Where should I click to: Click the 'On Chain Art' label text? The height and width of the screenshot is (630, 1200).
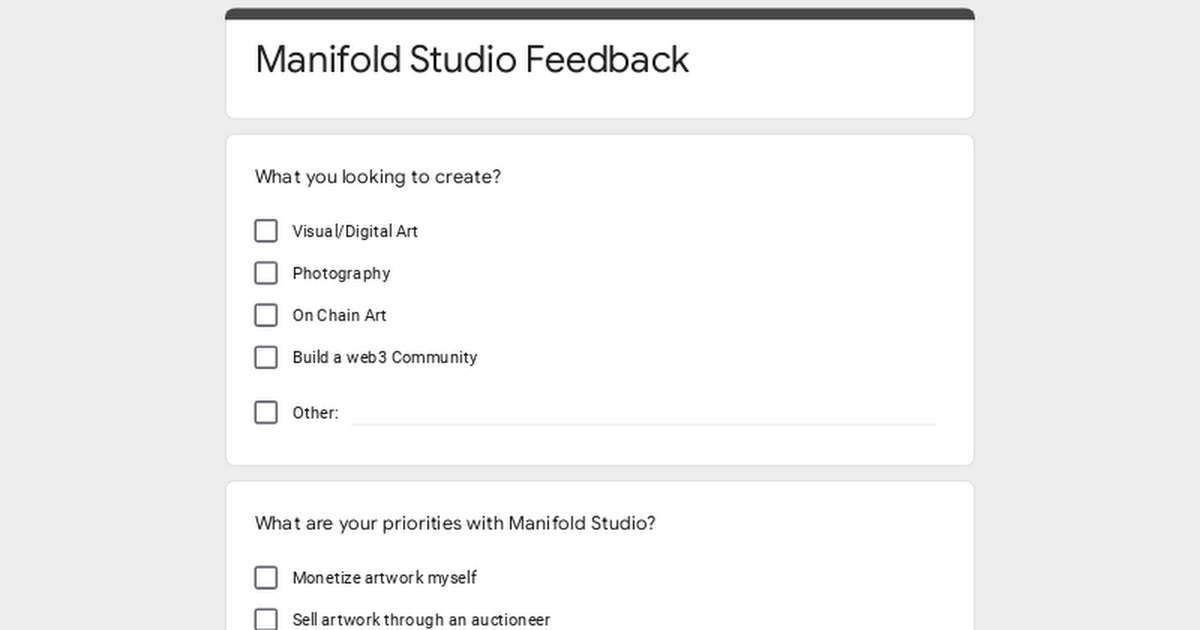click(x=339, y=315)
